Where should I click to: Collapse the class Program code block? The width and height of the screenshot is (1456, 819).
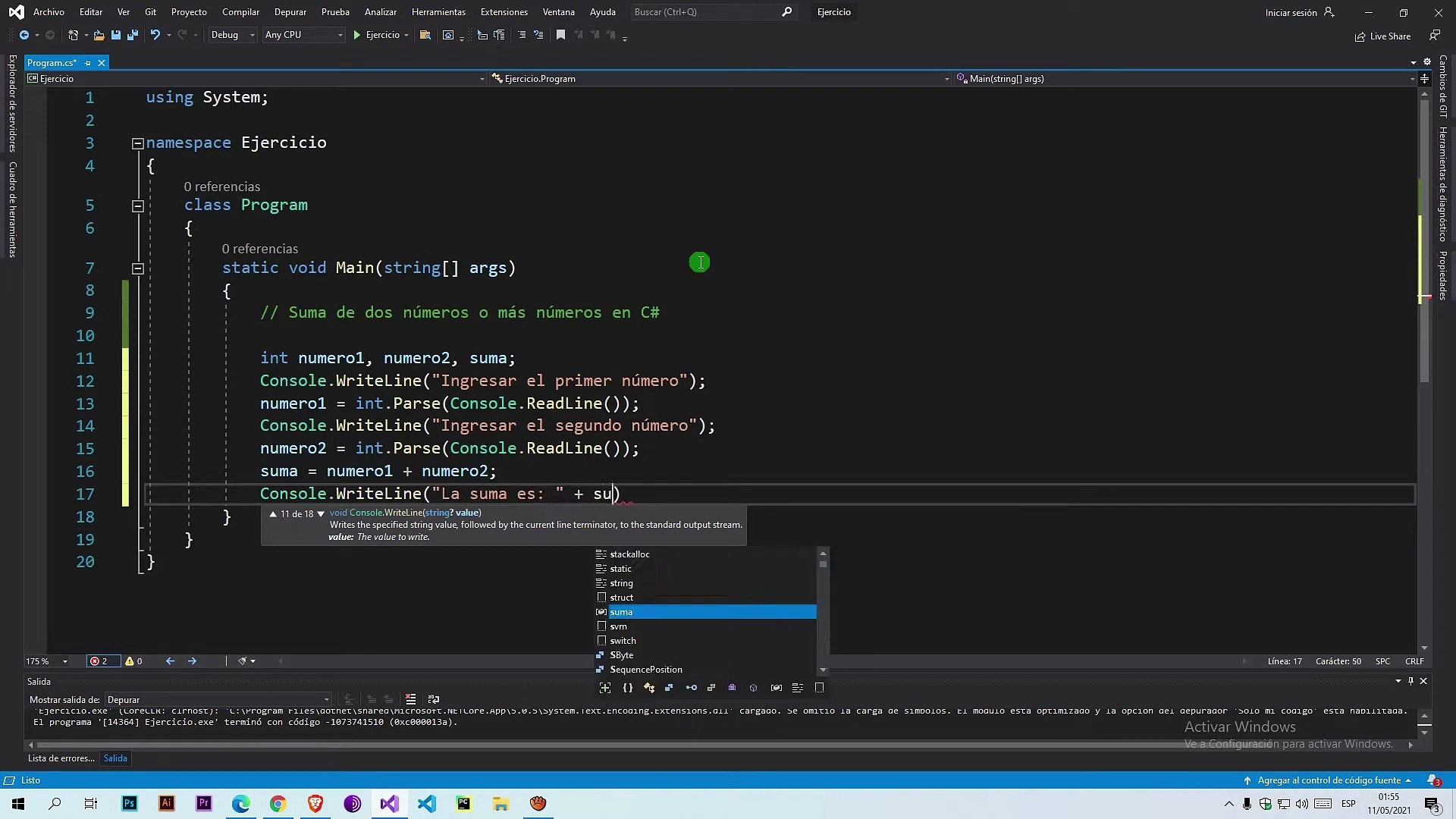[x=137, y=206]
